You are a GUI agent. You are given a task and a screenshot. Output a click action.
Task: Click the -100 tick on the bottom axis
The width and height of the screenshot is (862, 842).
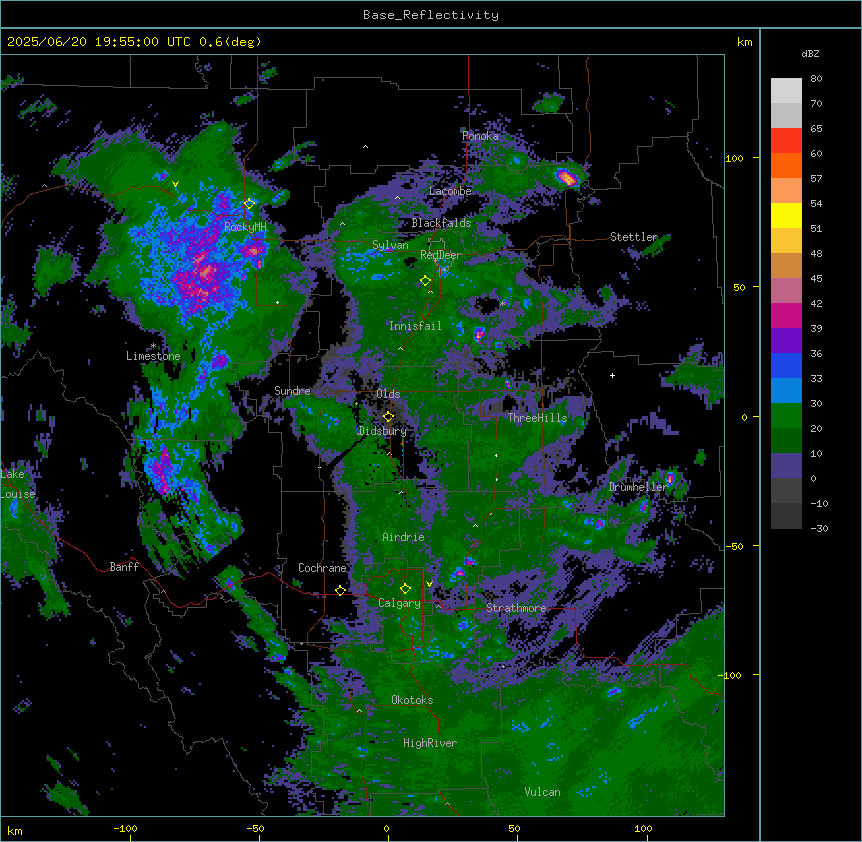coord(125,828)
